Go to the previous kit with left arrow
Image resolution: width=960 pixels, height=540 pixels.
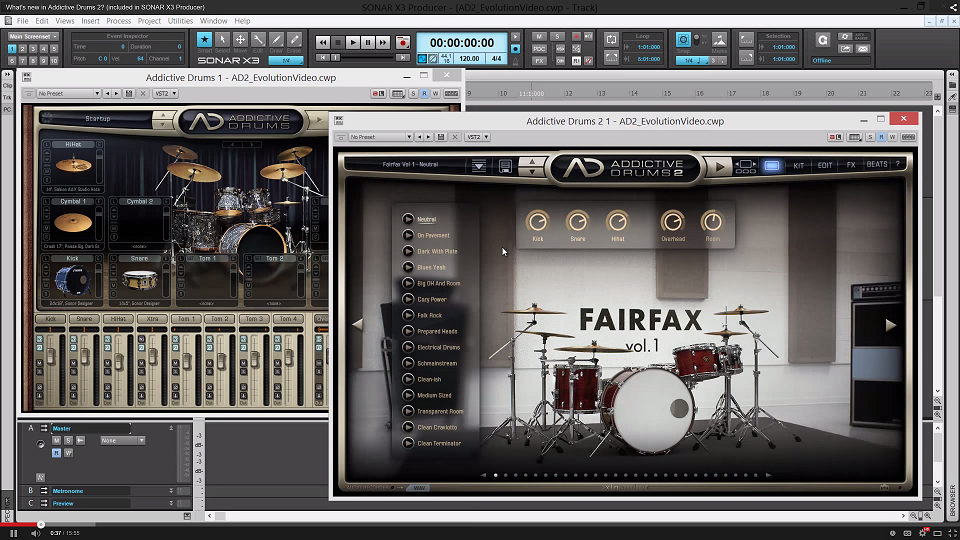pos(358,325)
